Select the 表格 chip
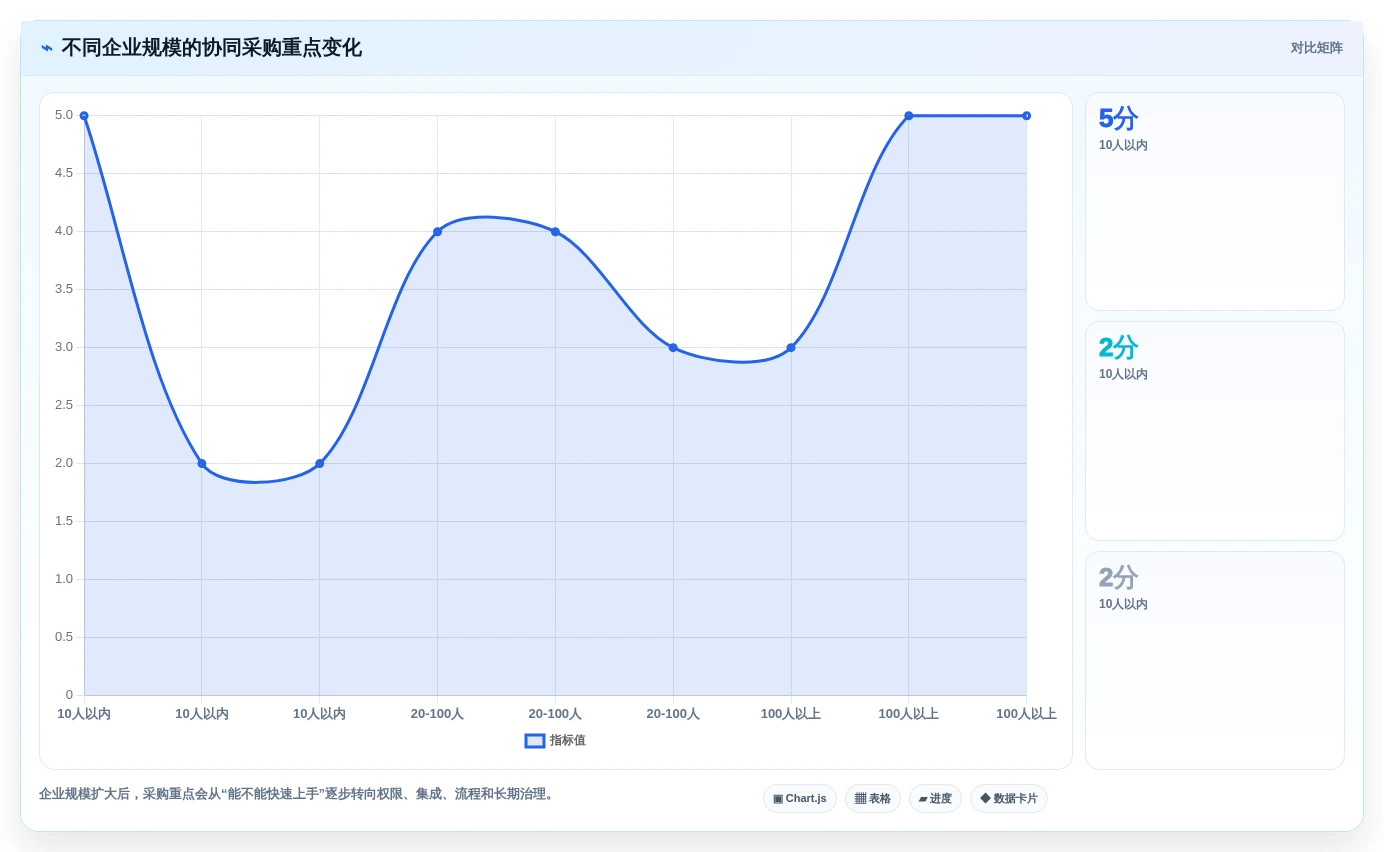Screen dimensions: 1384x852 [873, 798]
